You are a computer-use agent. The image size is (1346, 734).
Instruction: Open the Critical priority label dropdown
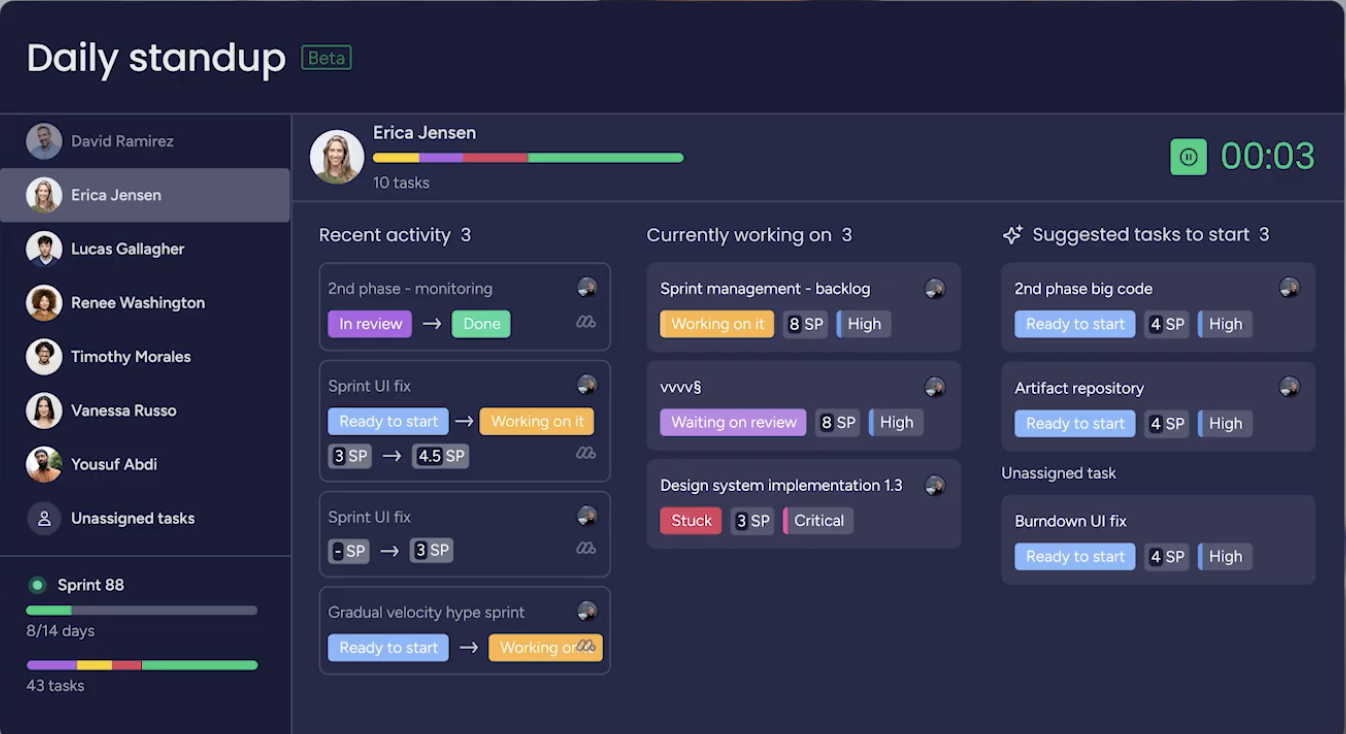click(818, 521)
